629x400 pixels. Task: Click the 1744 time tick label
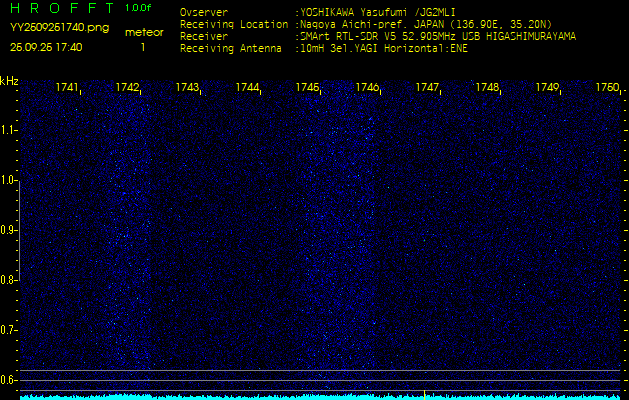click(x=247, y=87)
